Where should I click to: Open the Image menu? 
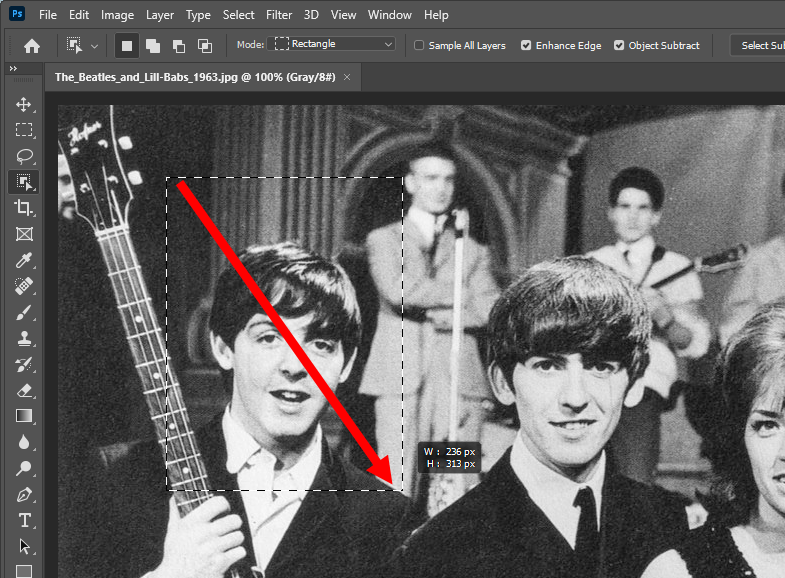(117, 15)
